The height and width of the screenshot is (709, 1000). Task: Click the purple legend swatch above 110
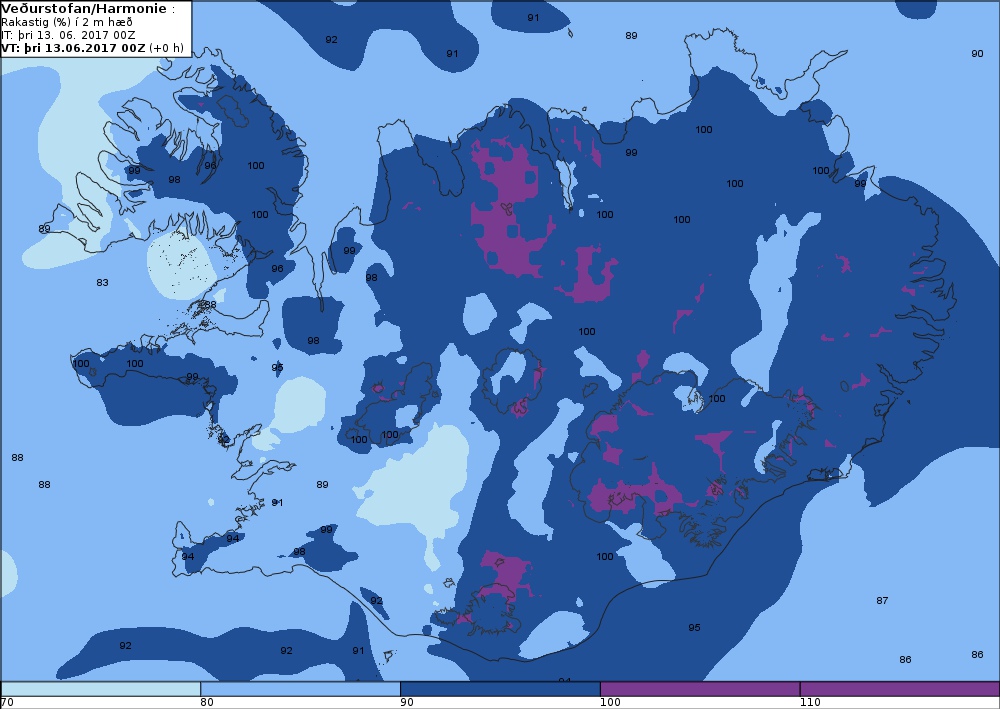900,689
